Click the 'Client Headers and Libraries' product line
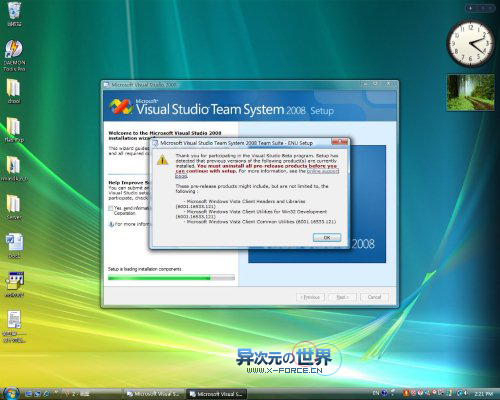 tap(246, 202)
